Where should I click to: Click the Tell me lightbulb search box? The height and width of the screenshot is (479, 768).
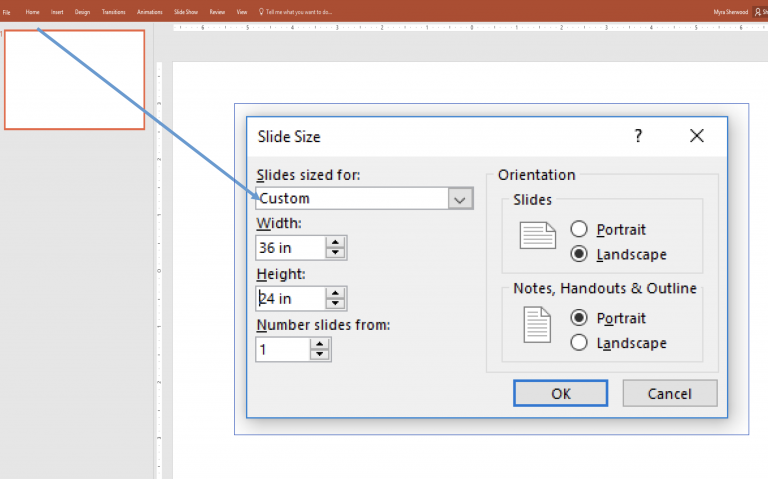coord(298,12)
